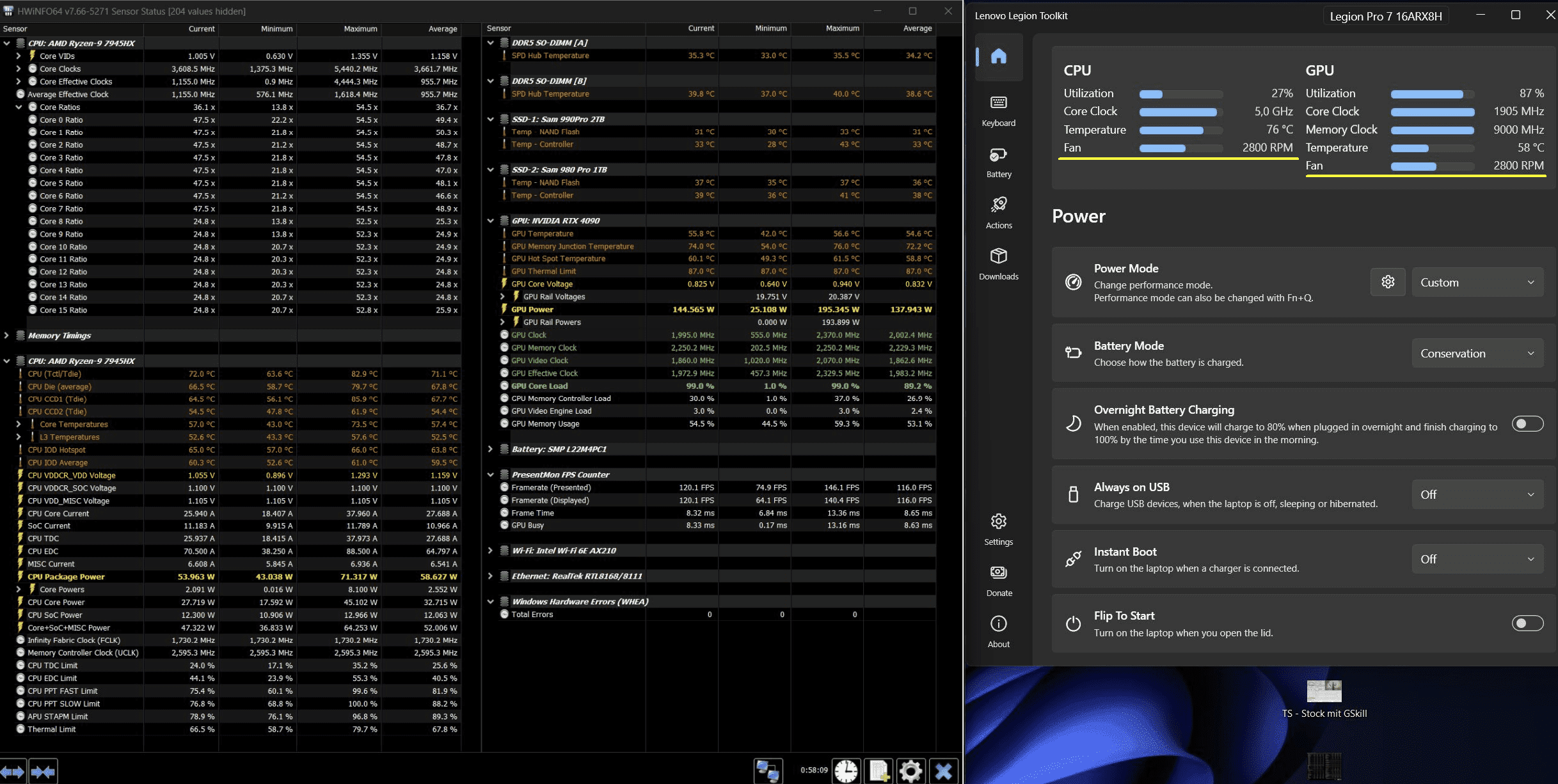Collapse the Core Ratios tree node

19,107
